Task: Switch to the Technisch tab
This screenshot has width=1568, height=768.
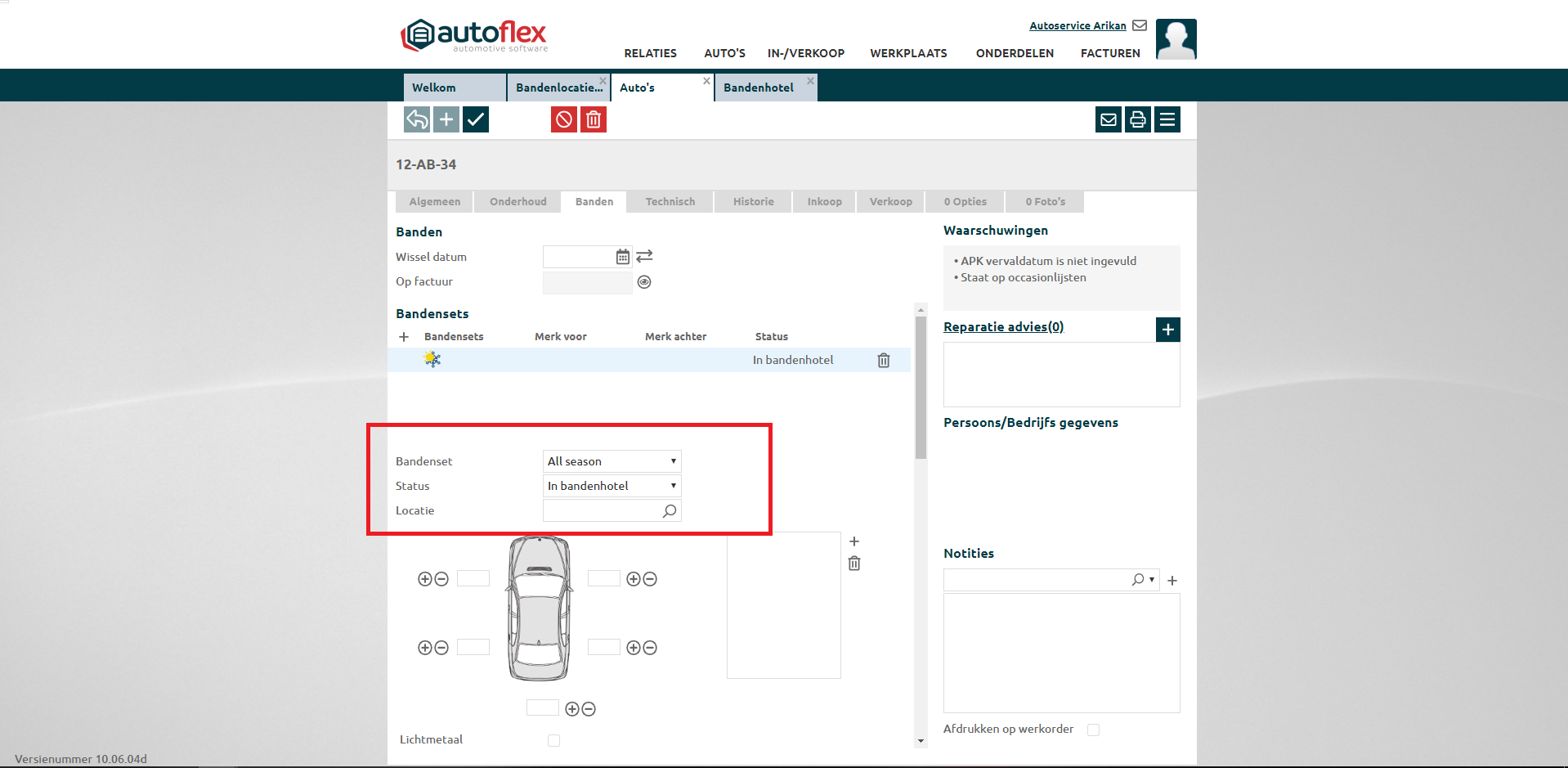Action: (670, 202)
